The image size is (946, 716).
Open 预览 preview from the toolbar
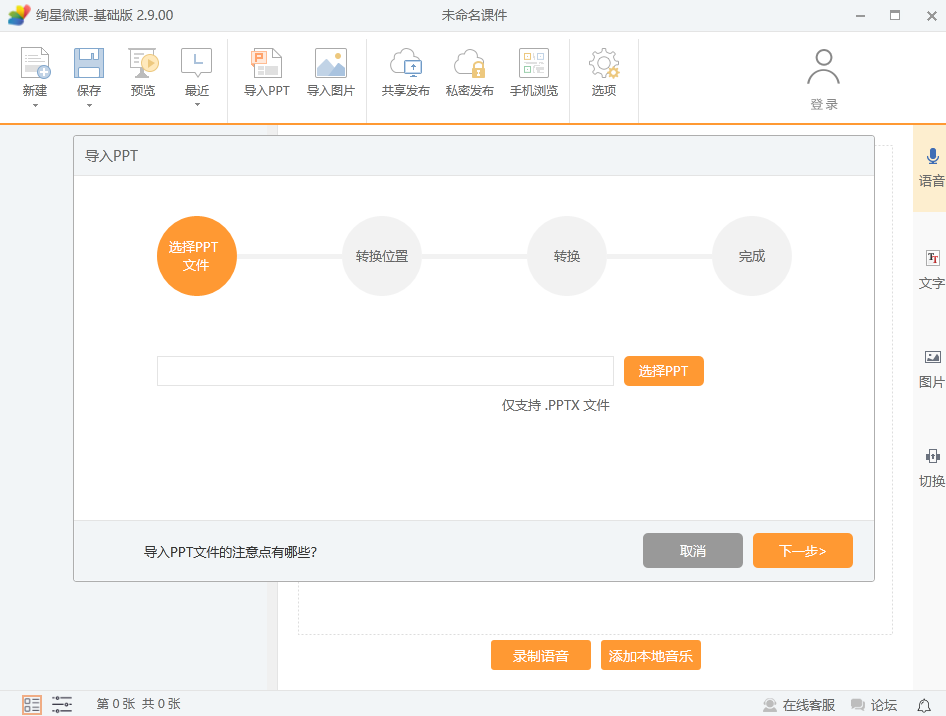pos(143,72)
